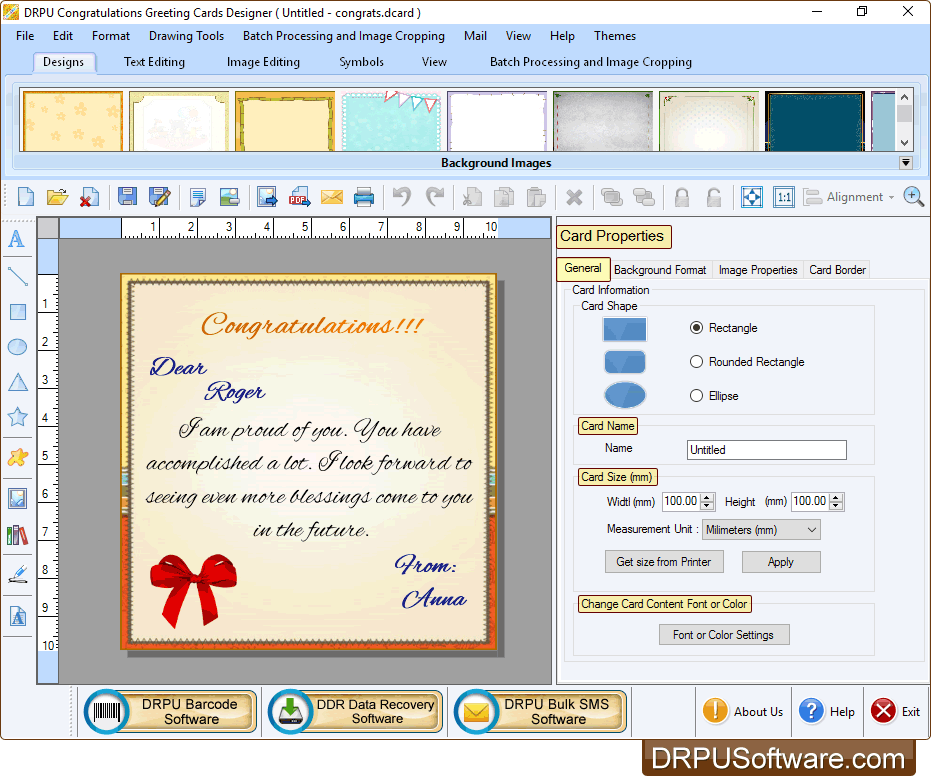931x776 pixels.
Task: Undo the last action
Action: (x=403, y=197)
